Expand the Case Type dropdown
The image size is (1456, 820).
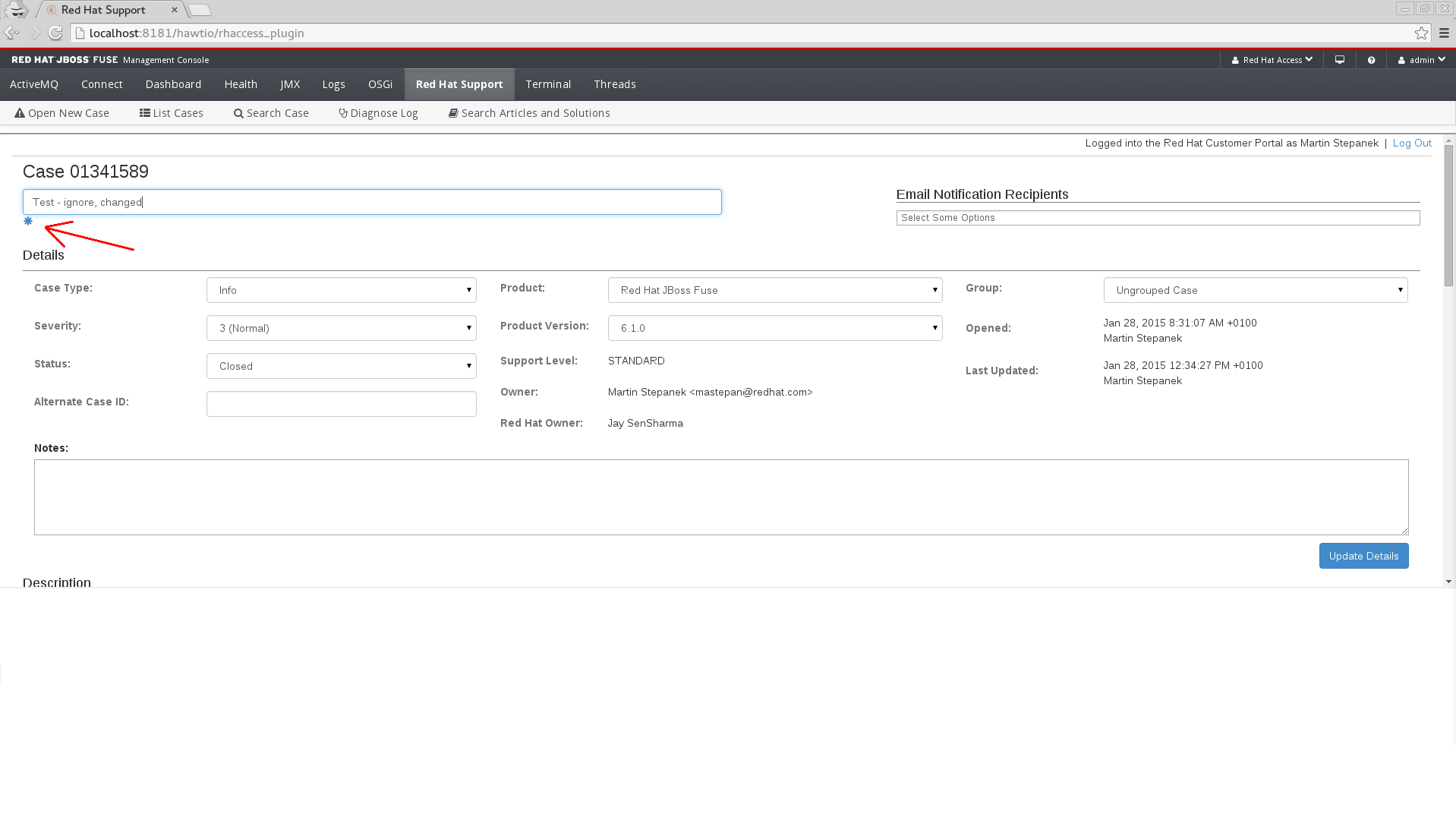tap(342, 290)
